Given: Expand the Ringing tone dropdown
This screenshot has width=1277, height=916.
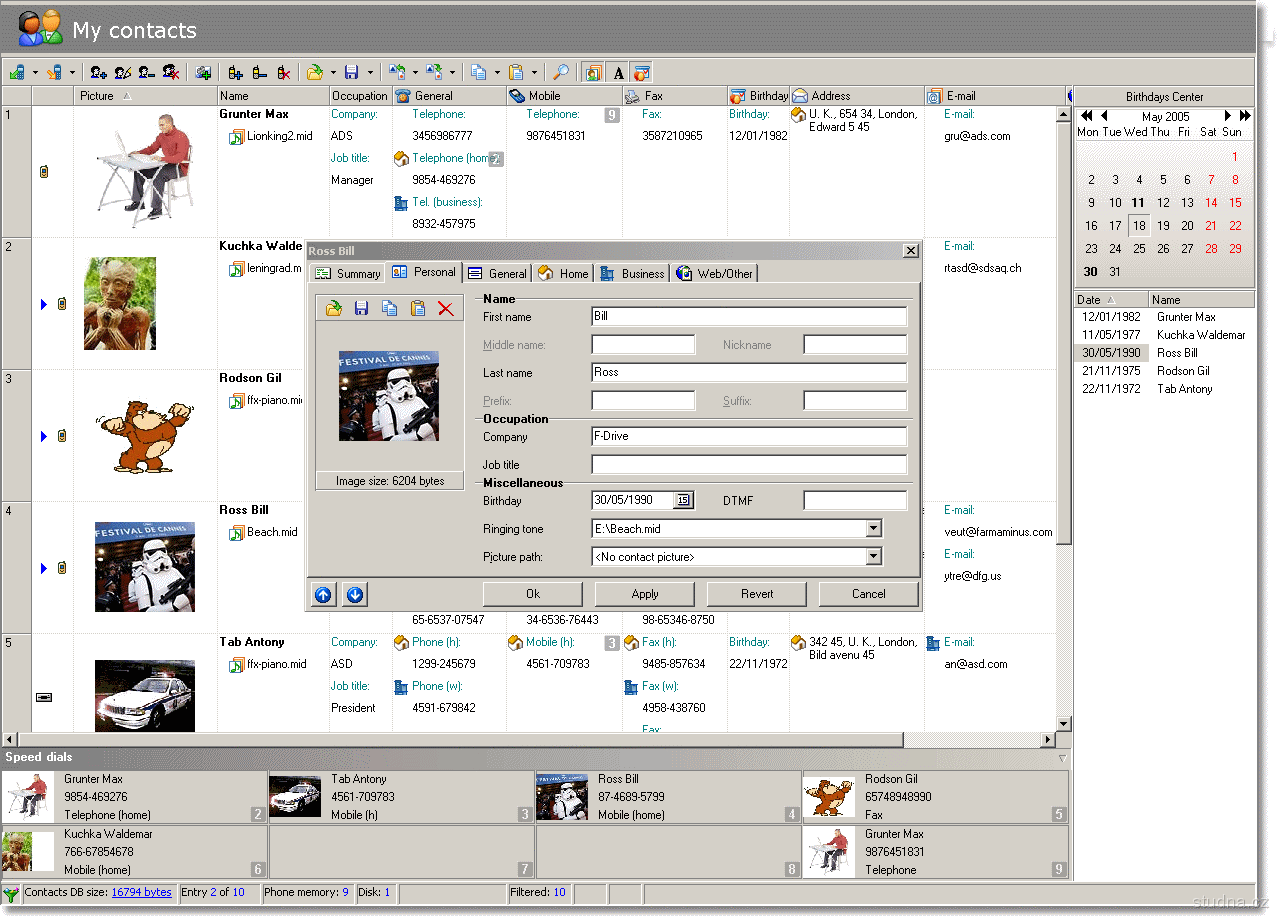Looking at the screenshot, I should coord(873,529).
